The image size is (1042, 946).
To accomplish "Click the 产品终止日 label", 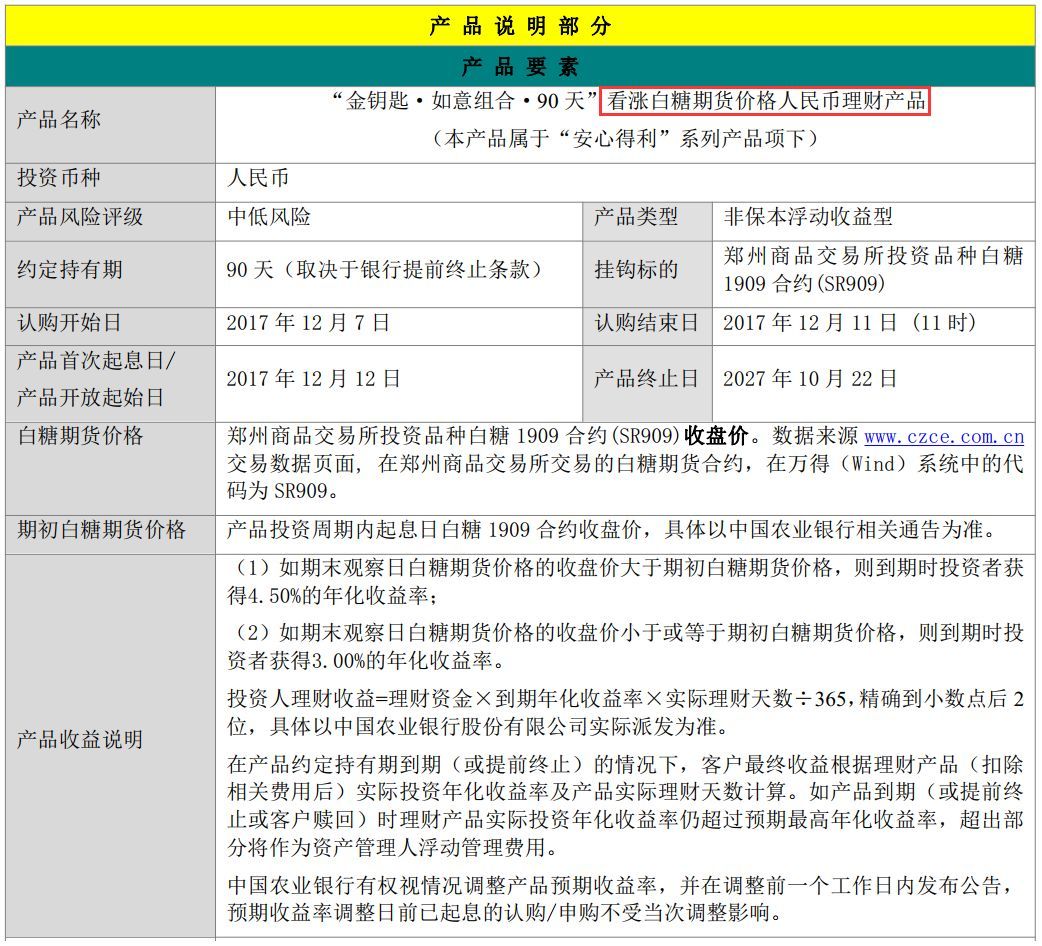I will click(x=646, y=379).
